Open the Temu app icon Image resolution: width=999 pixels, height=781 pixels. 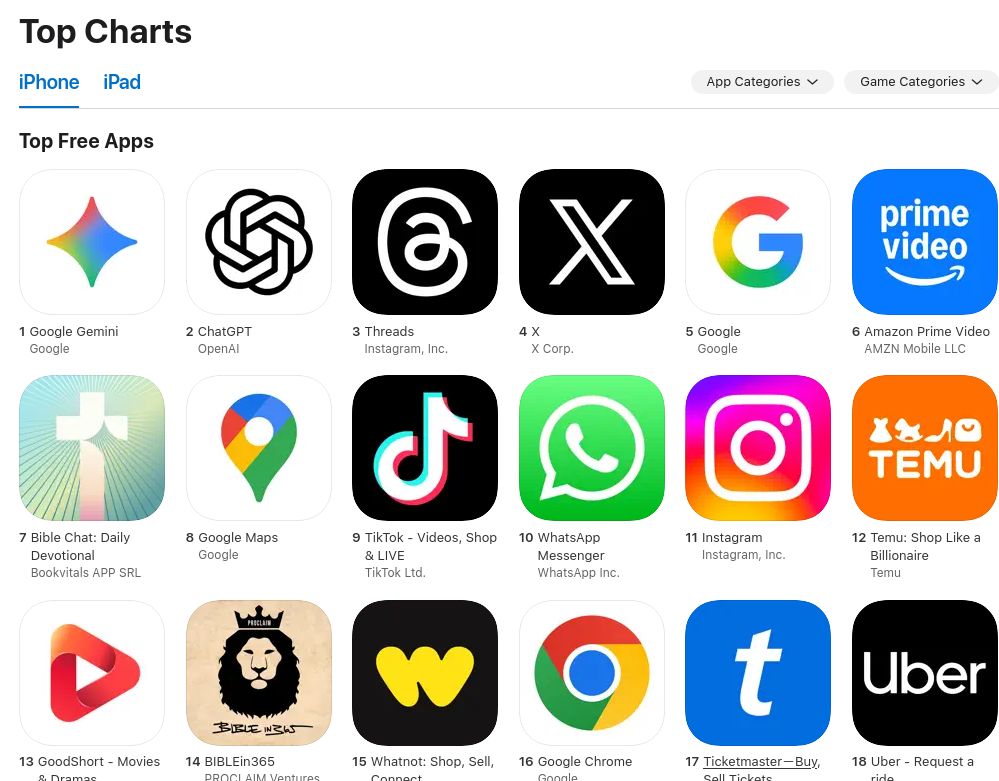pyautogui.click(x=924, y=448)
